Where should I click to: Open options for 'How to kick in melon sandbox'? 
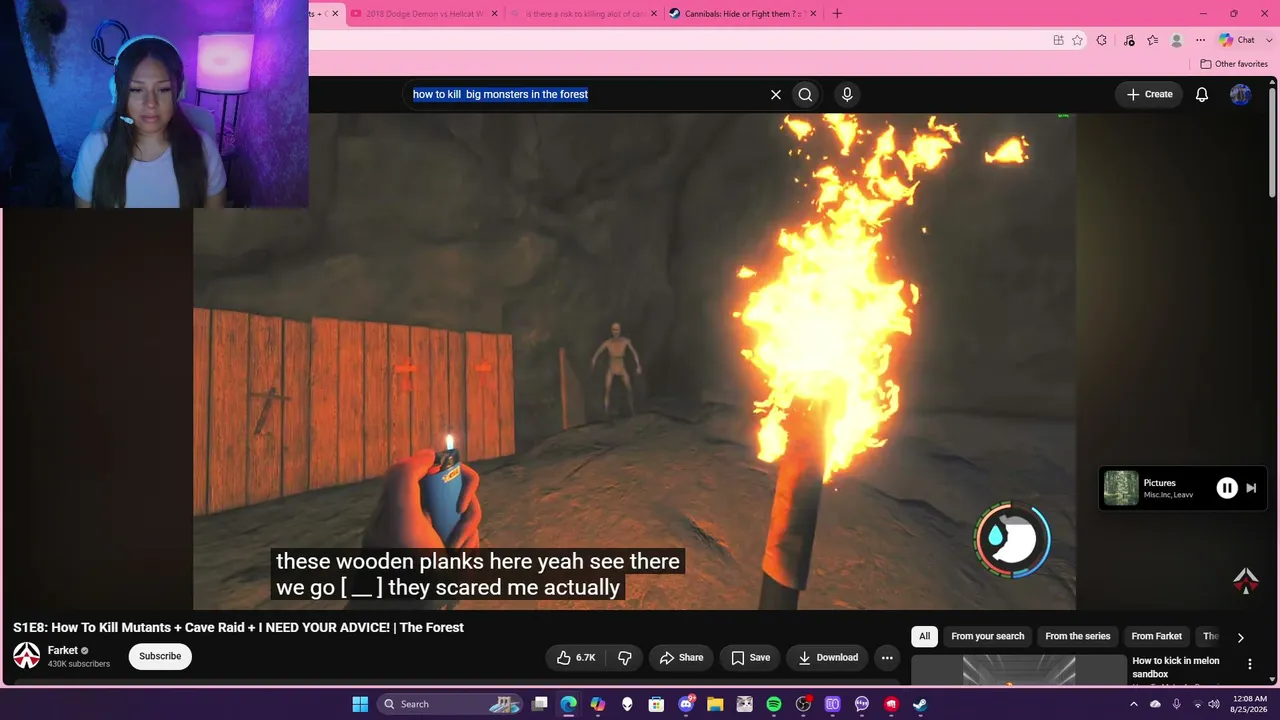[1249, 664]
